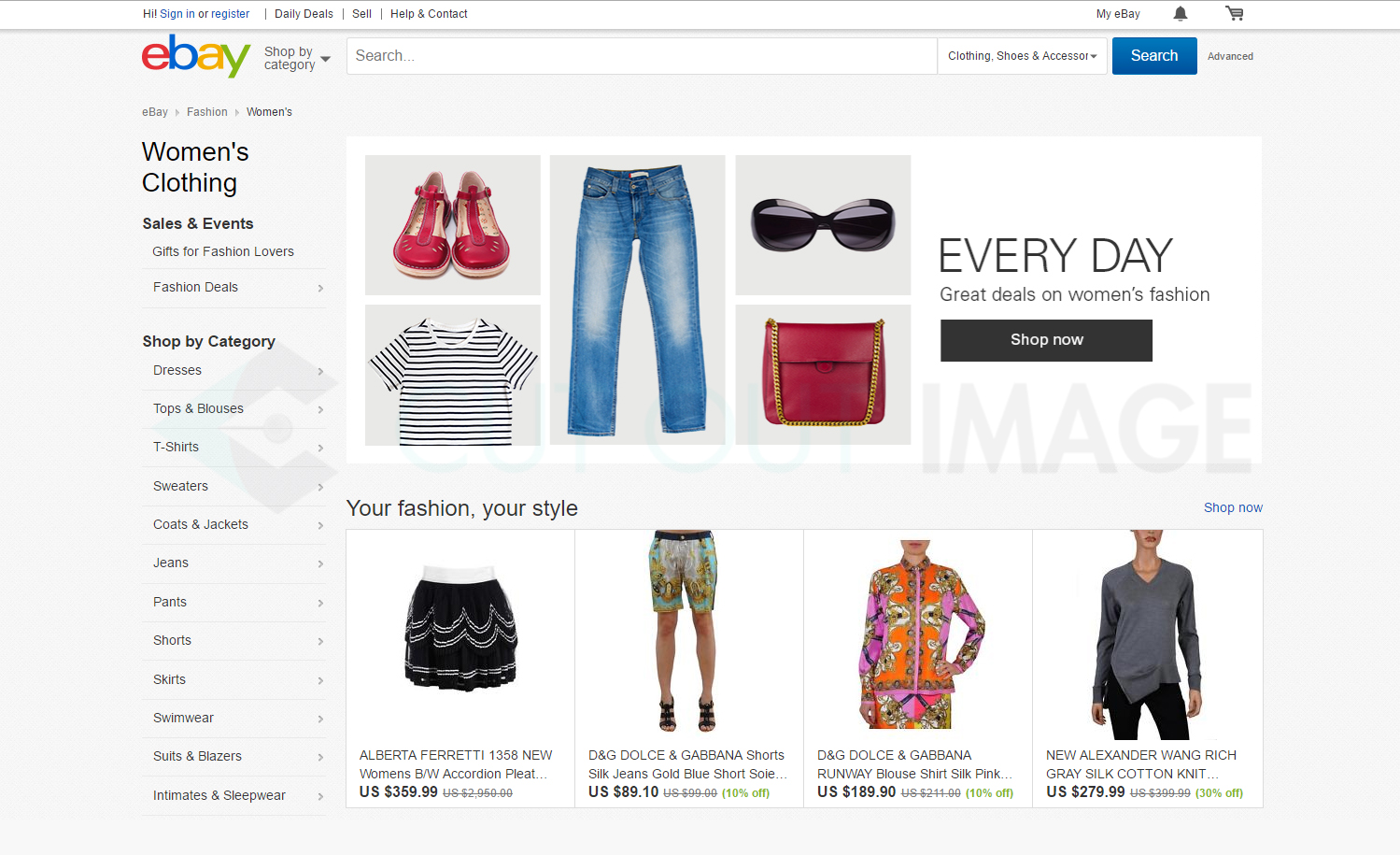The height and width of the screenshot is (855, 1400).
Task: Select the Tops & Blouses category label
Action: 198,408
